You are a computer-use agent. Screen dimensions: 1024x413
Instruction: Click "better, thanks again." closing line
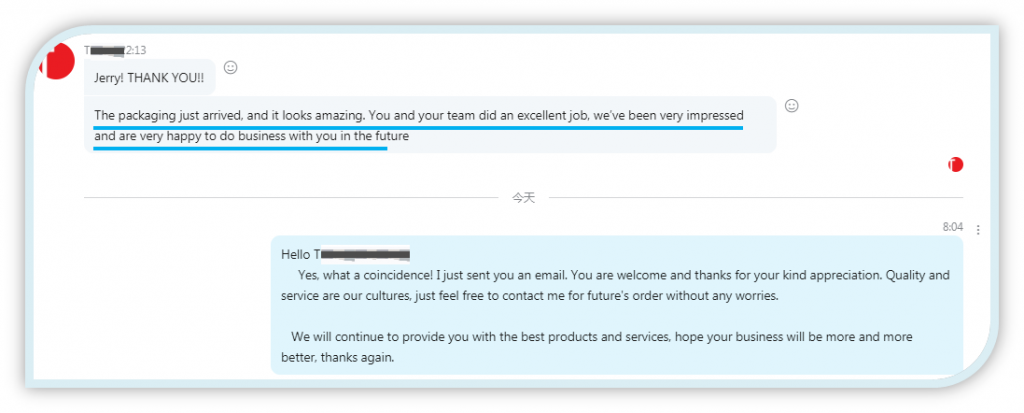[338, 358]
